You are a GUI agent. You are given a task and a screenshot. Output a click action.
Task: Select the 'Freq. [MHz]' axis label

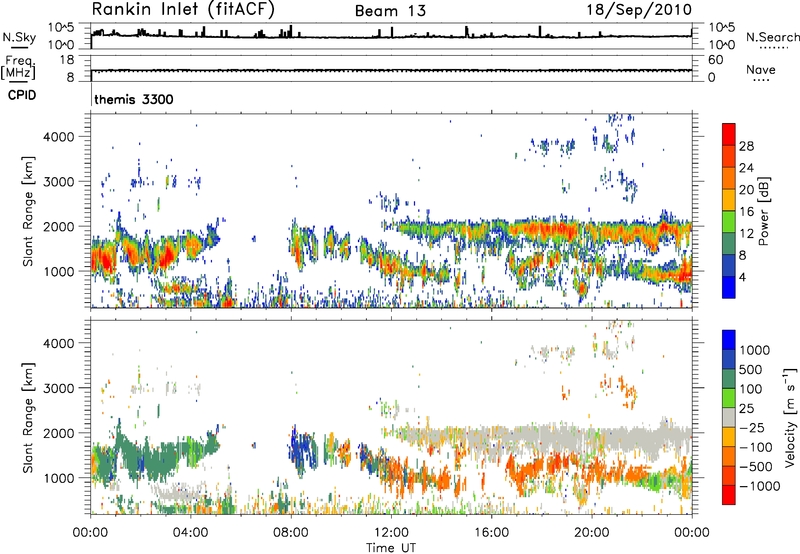pos(18,68)
